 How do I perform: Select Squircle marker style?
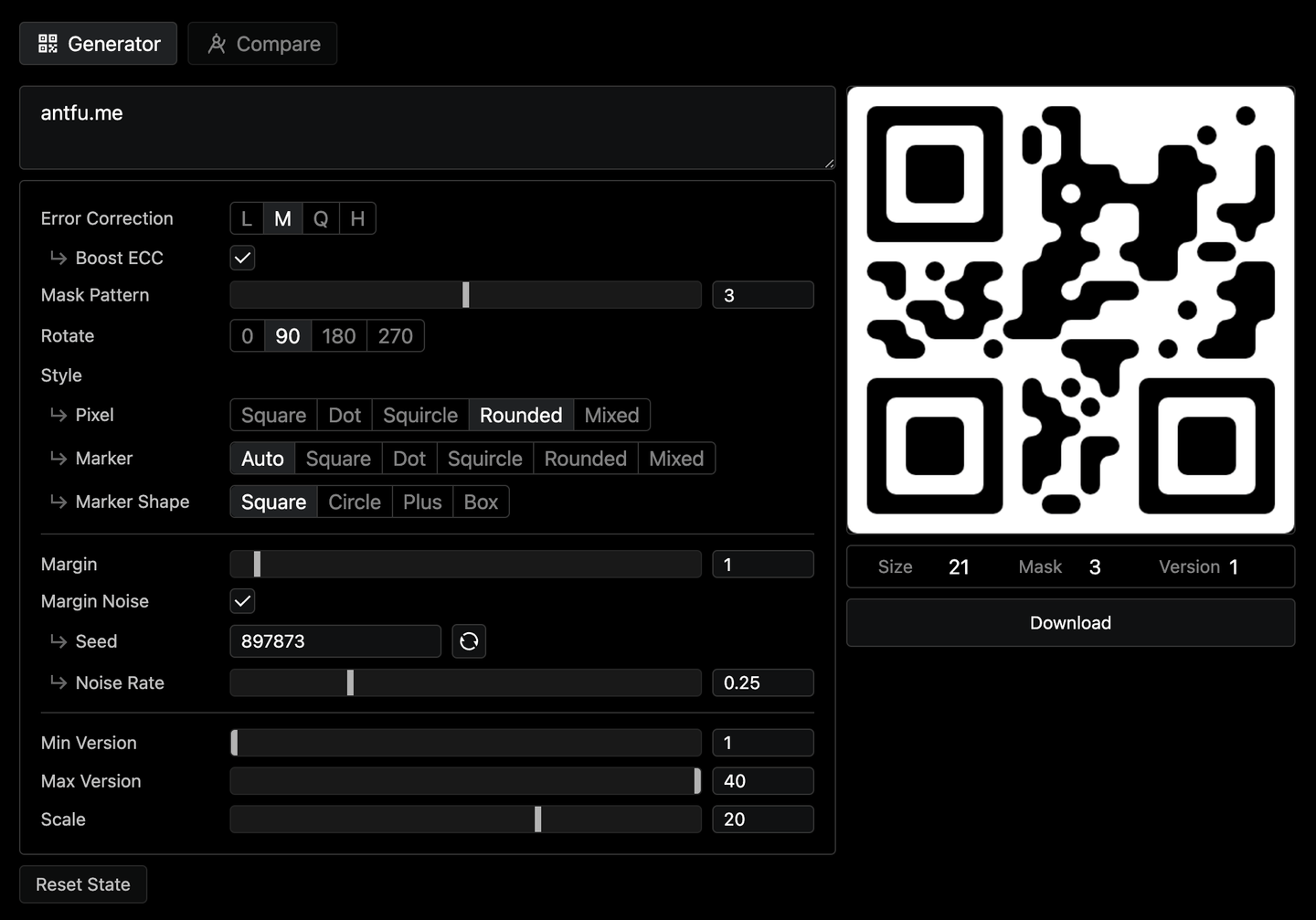click(x=484, y=458)
